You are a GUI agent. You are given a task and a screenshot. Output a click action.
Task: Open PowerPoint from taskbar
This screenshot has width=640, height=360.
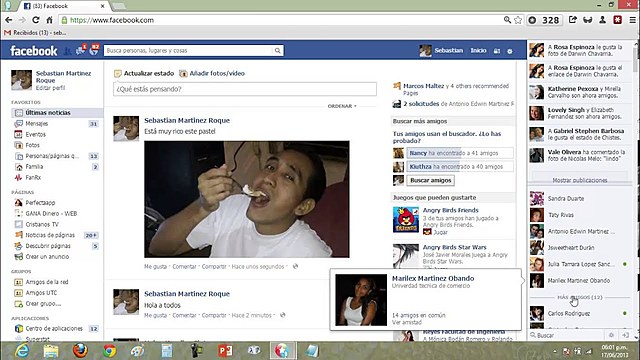(x=225, y=351)
